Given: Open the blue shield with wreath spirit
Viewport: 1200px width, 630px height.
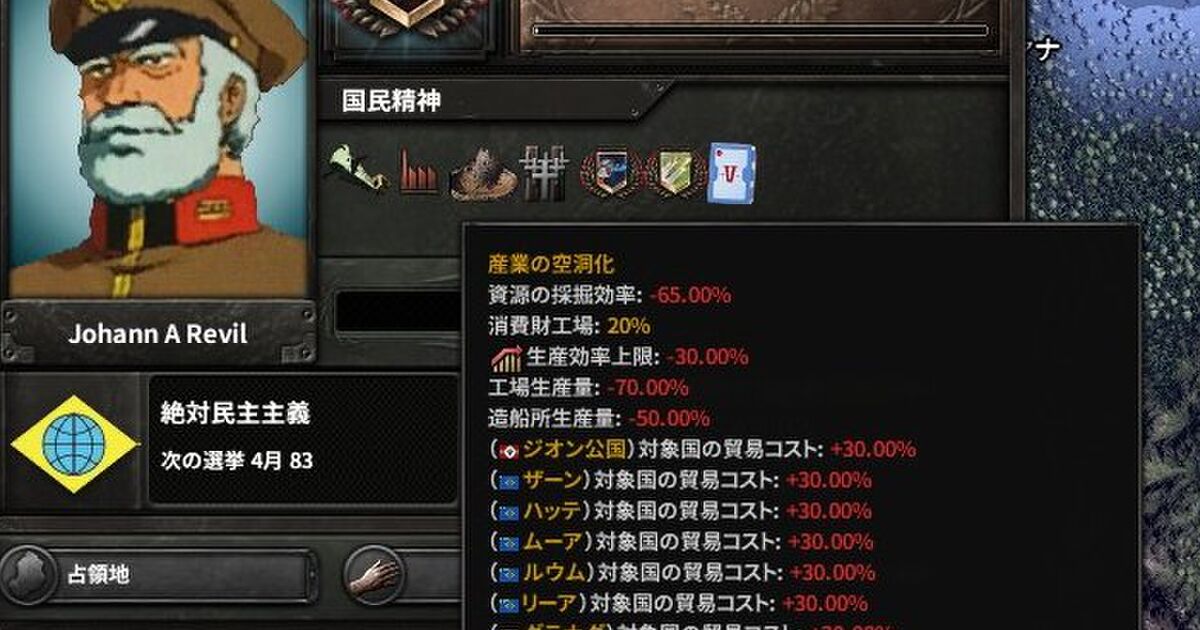Looking at the screenshot, I should (x=610, y=173).
